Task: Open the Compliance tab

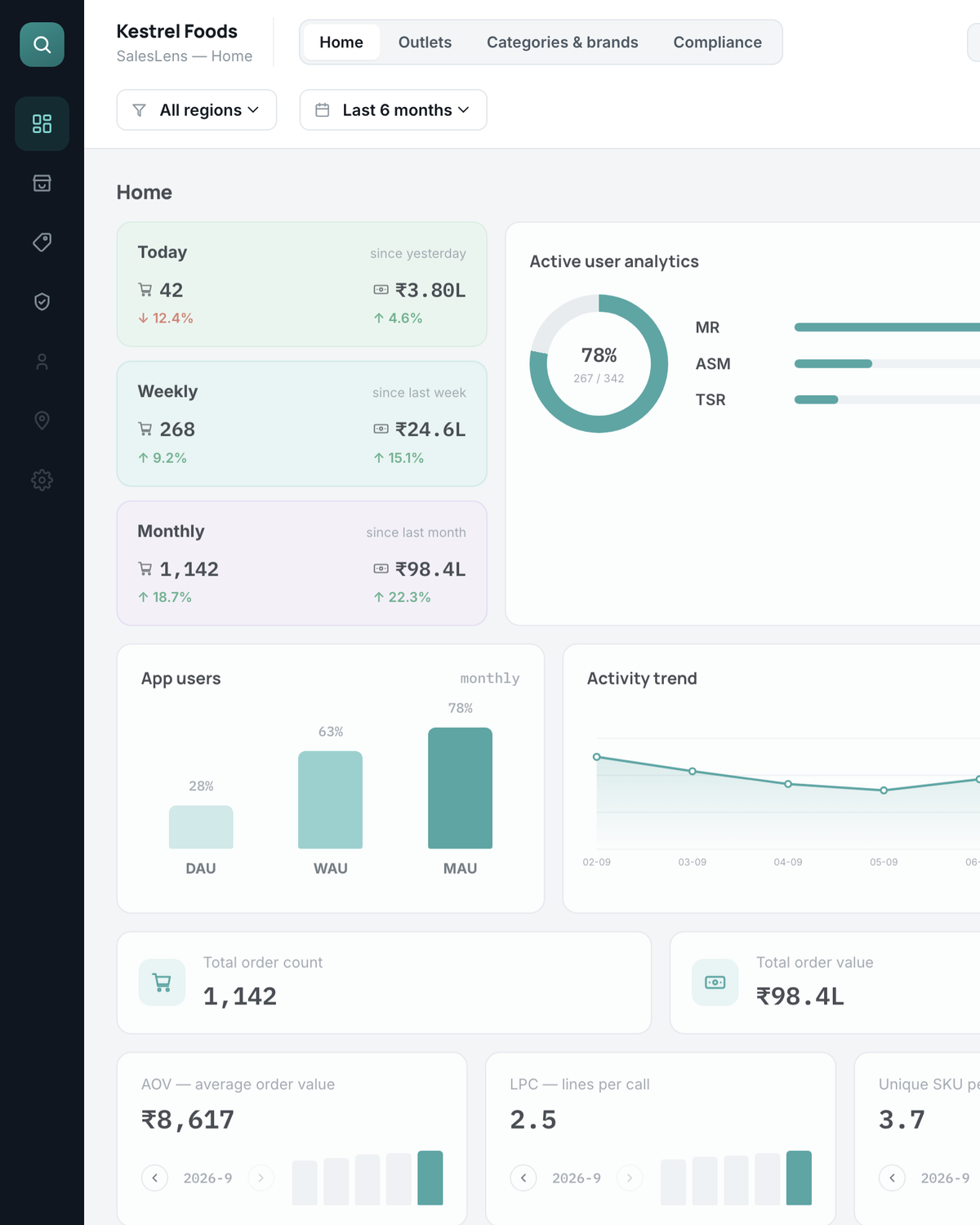Action: click(718, 42)
